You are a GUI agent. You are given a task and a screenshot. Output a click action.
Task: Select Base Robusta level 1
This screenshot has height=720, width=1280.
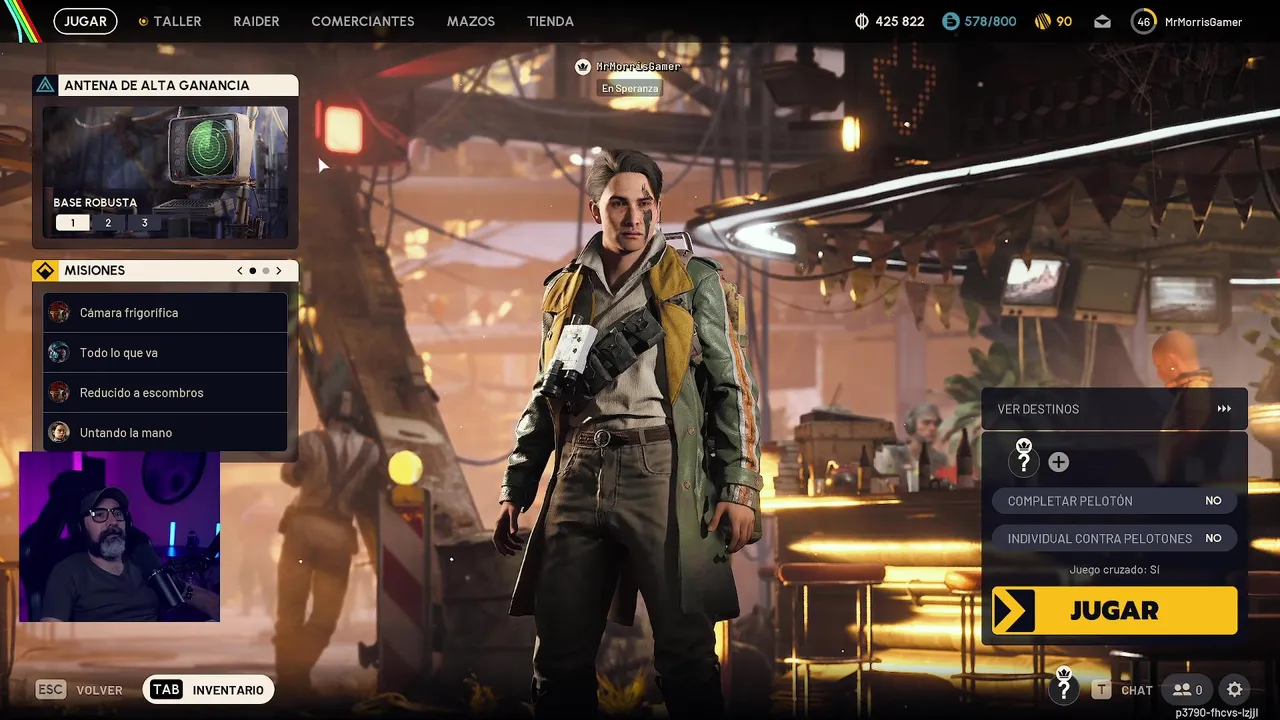tap(72, 223)
